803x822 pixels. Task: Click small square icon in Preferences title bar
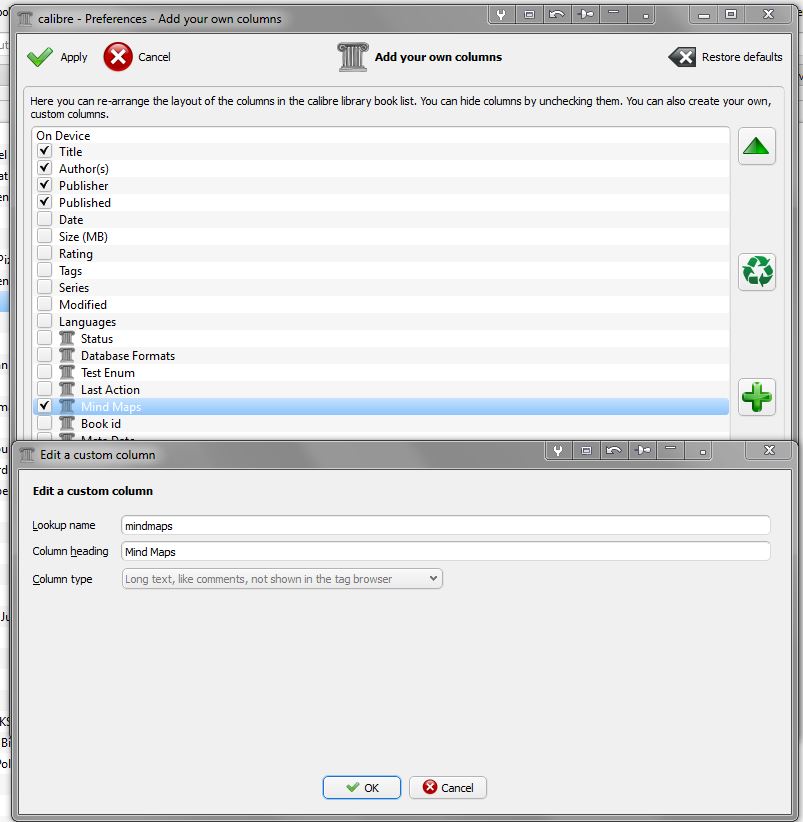point(529,15)
